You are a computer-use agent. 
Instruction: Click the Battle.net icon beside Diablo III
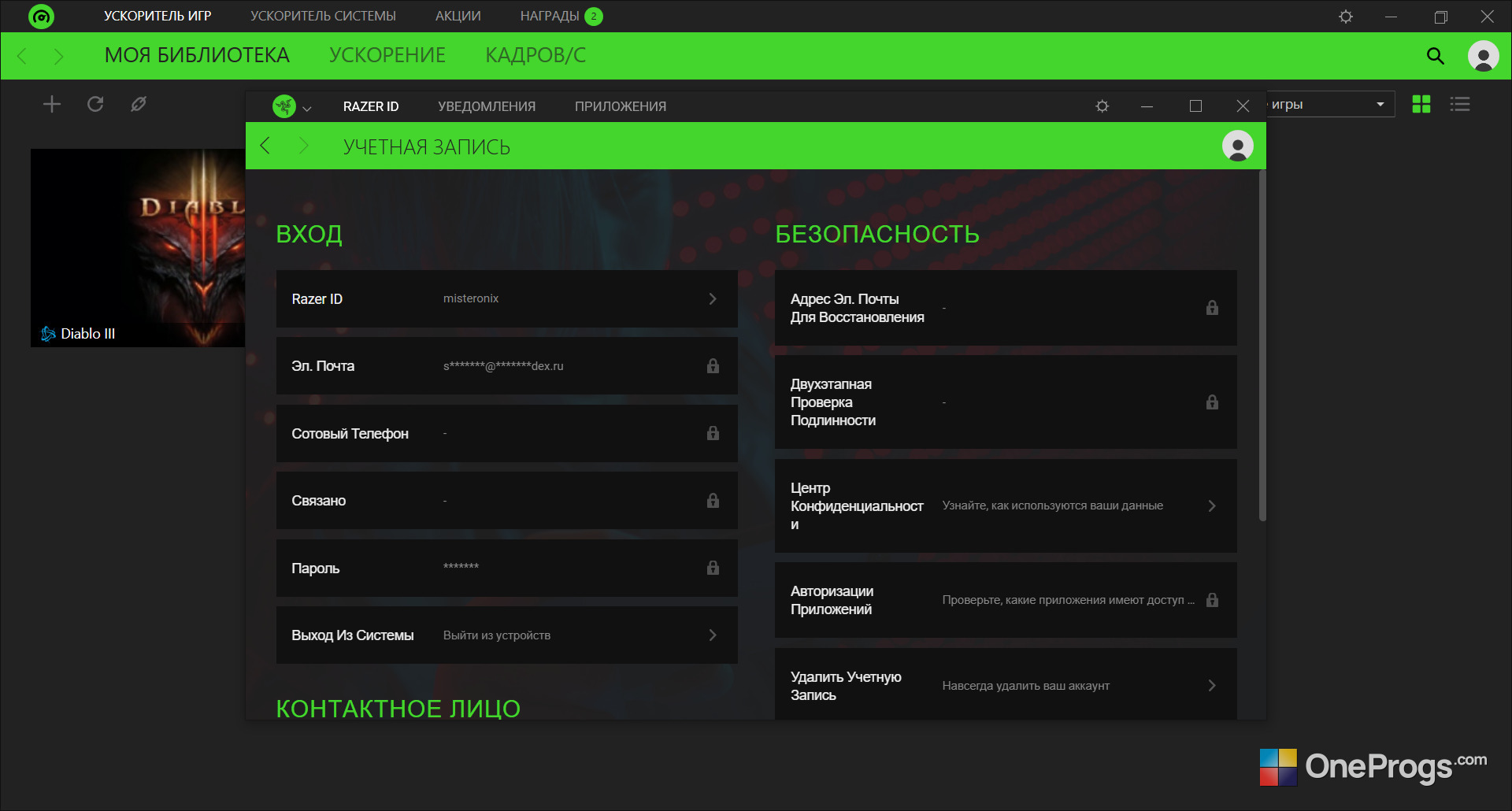click(x=48, y=334)
